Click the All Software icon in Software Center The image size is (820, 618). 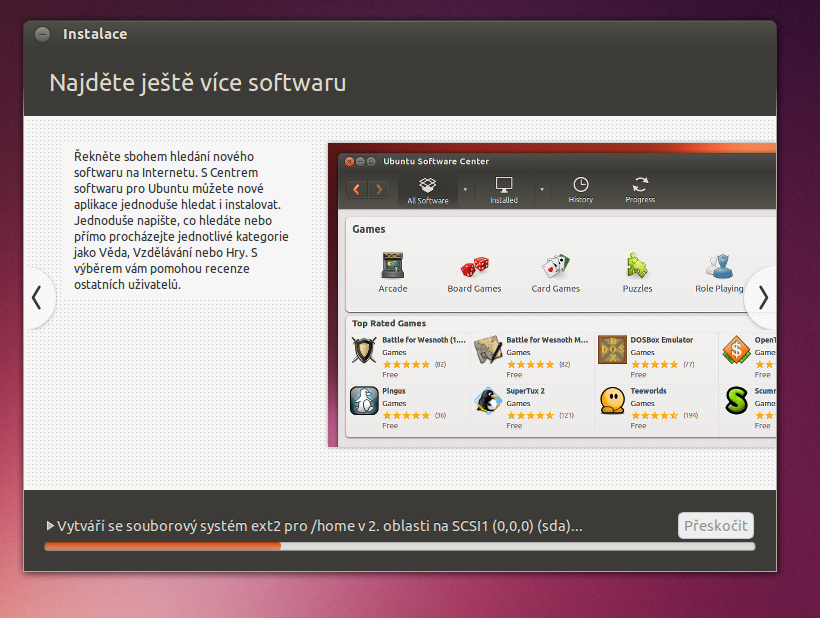coord(428,185)
